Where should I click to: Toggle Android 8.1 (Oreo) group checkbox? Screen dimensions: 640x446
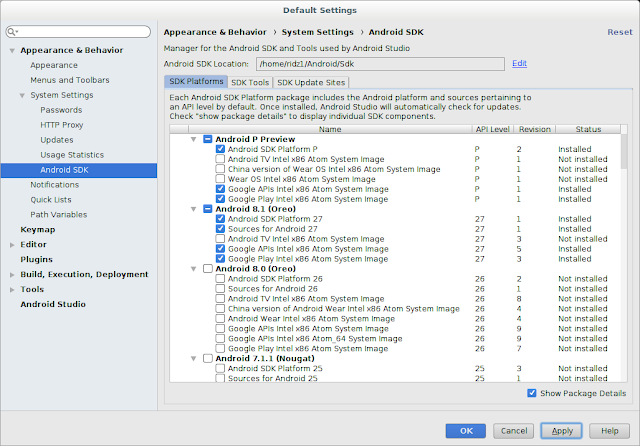(x=208, y=209)
